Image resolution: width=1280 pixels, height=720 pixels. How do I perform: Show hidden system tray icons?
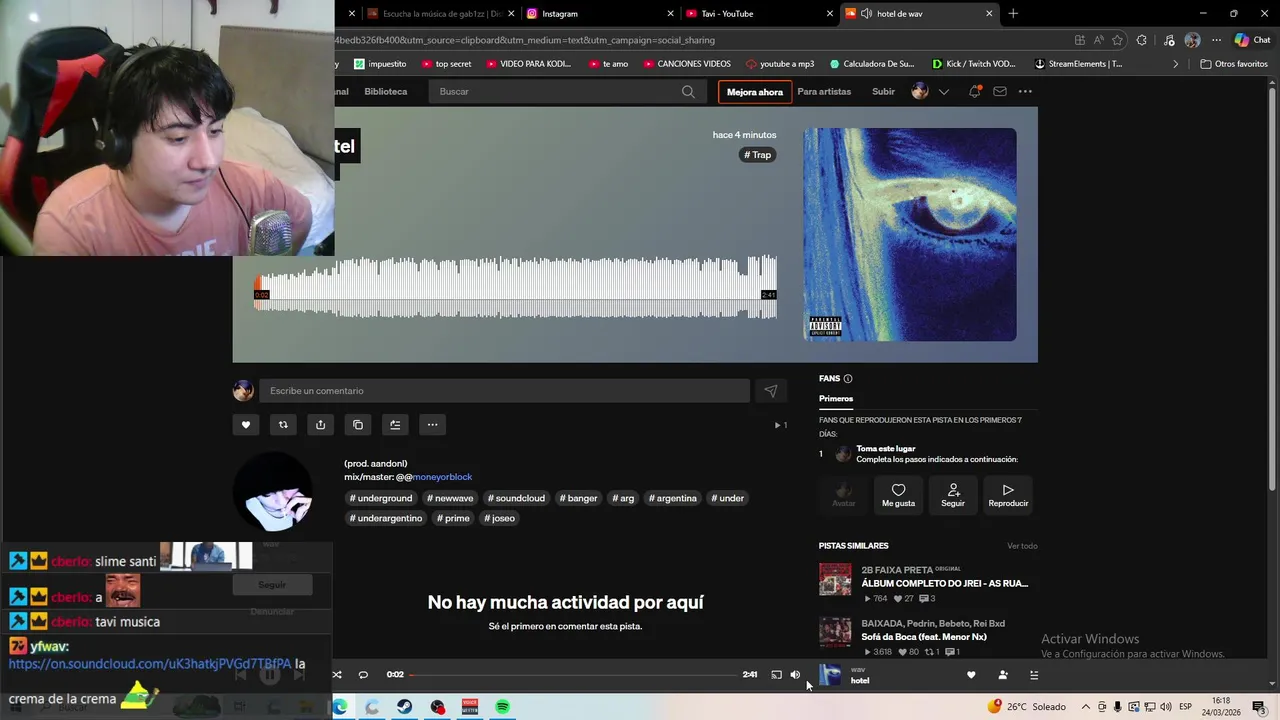(x=1087, y=707)
